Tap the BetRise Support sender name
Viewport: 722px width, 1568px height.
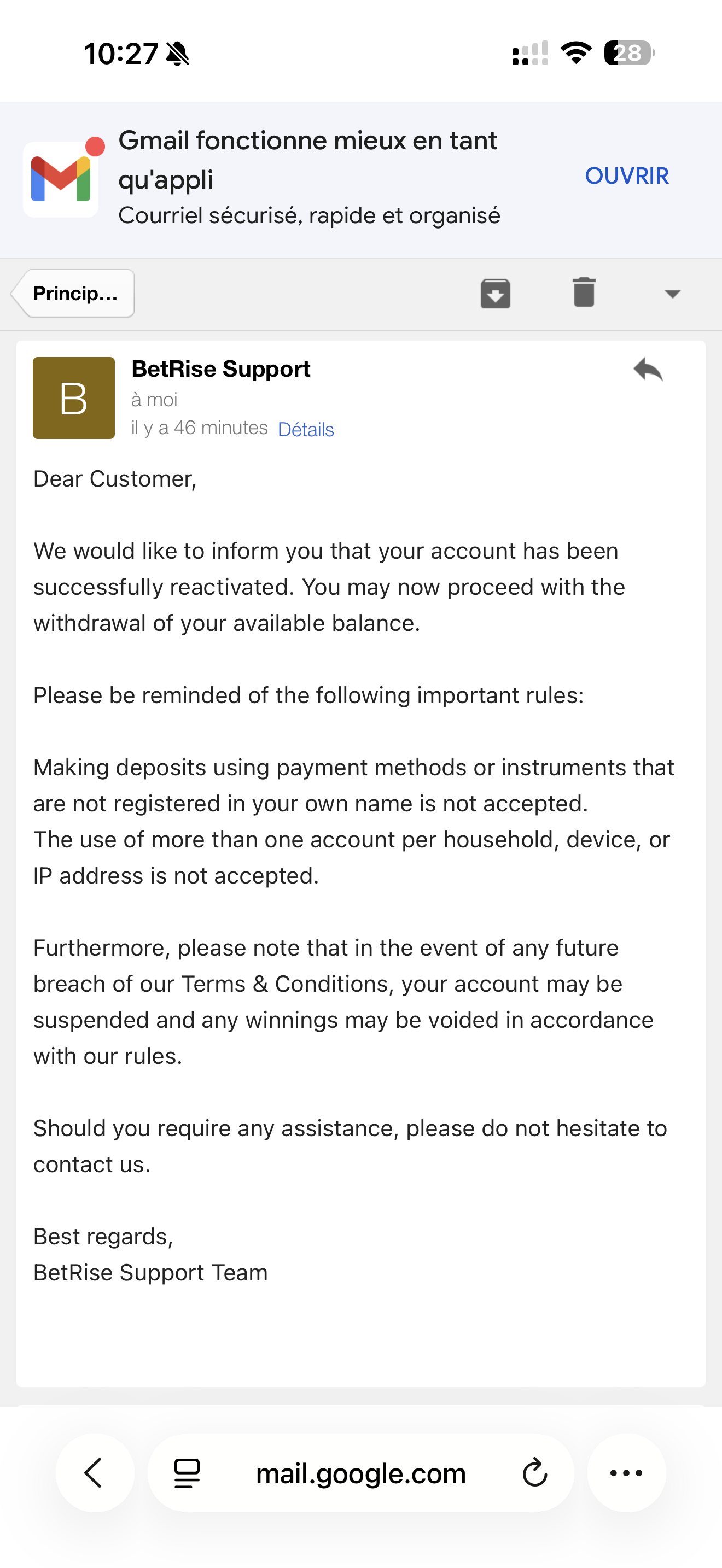[x=221, y=369]
